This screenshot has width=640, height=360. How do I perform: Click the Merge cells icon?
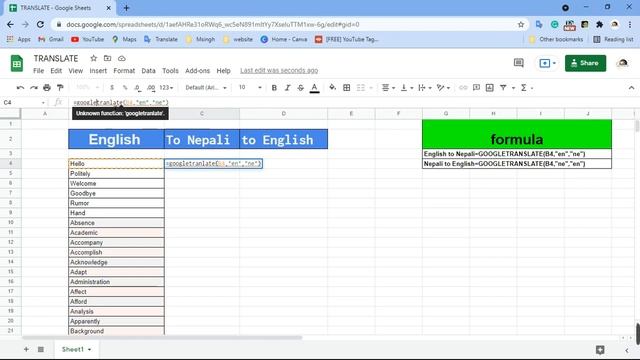361,88
